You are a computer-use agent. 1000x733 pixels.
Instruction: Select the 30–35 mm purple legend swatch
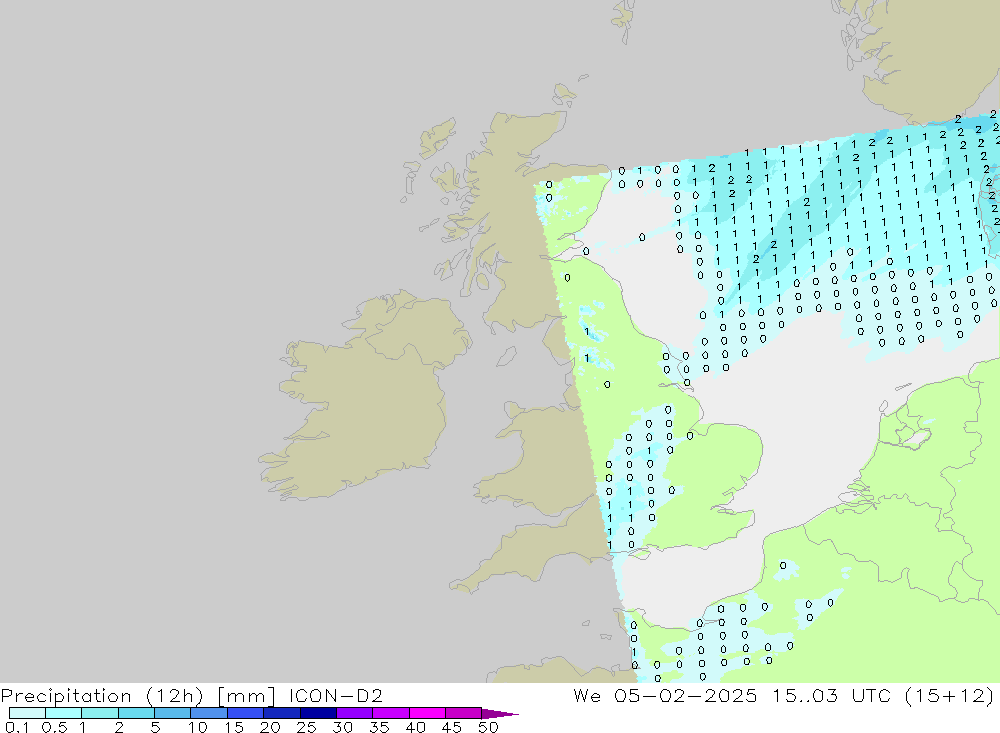click(354, 713)
